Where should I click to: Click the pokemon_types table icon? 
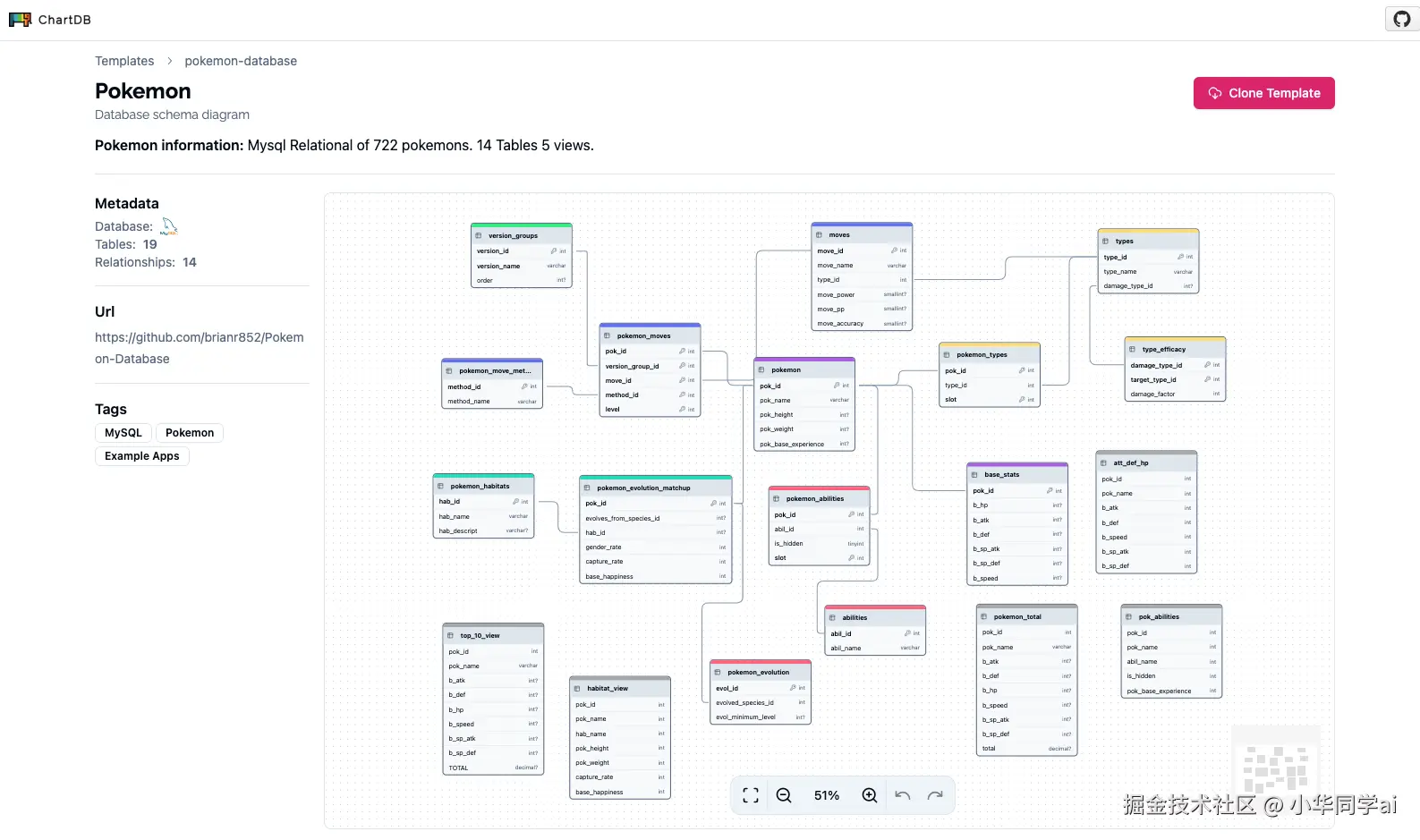947,355
